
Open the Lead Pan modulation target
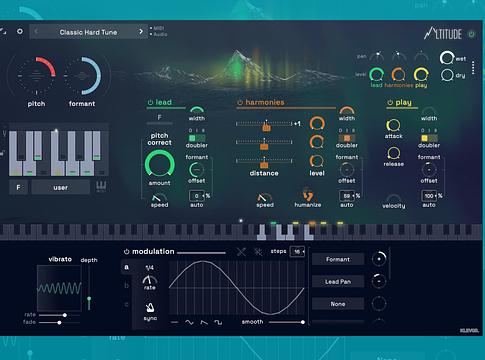[x=338, y=282]
